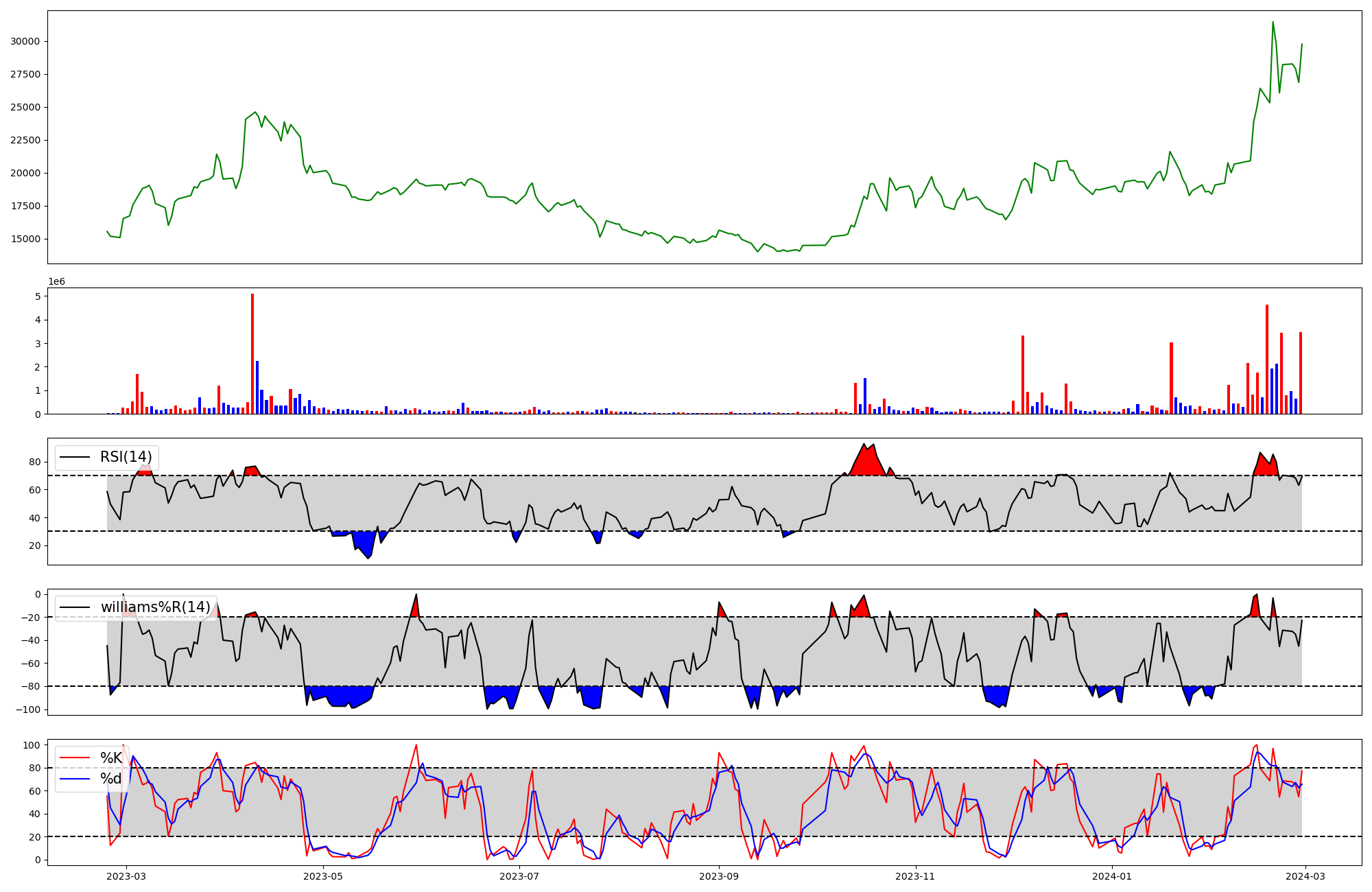
Task: Click the red RSI overbought area in October 2023
Action: (868, 463)
